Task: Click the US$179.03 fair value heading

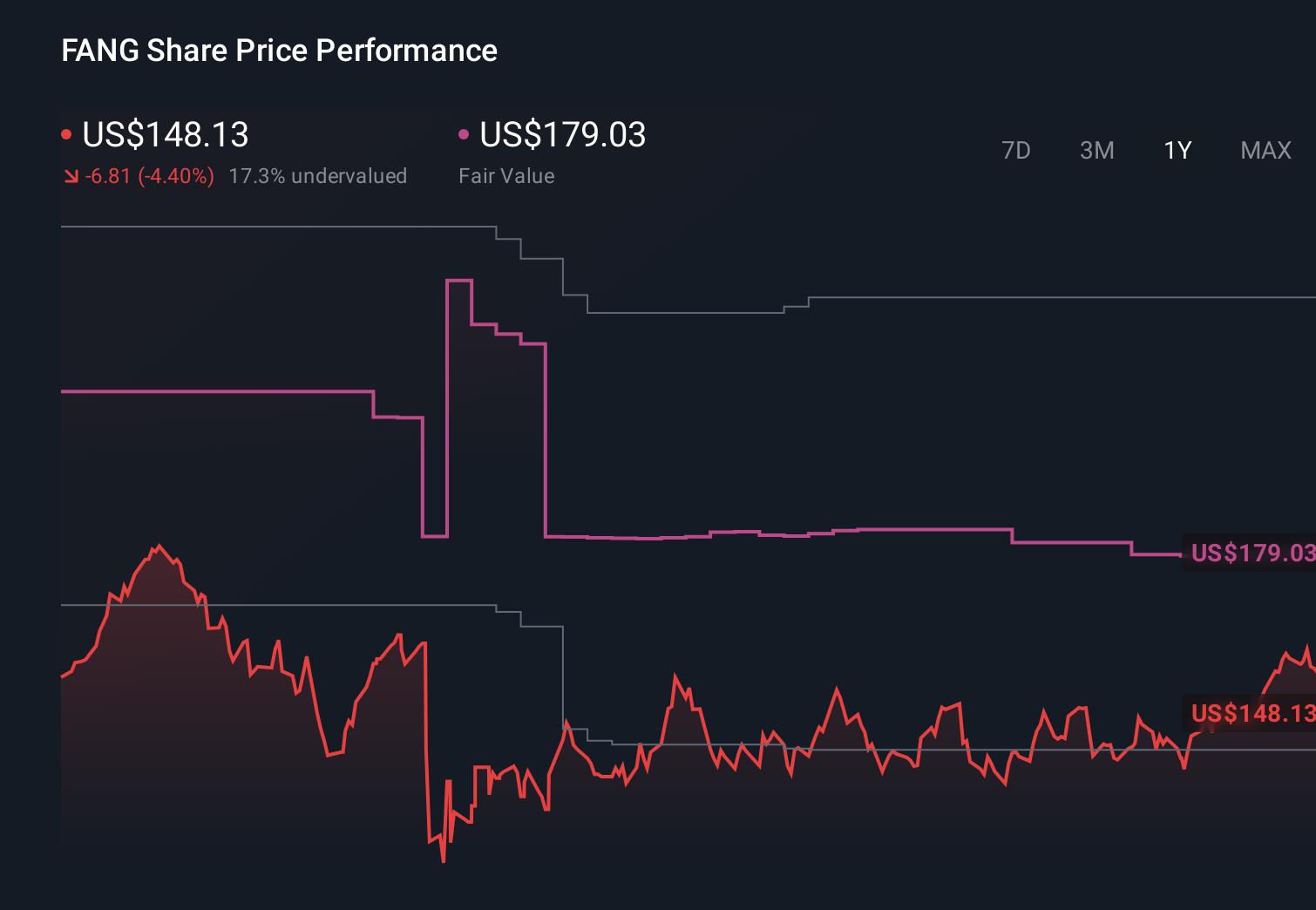Action: (563, 135)
